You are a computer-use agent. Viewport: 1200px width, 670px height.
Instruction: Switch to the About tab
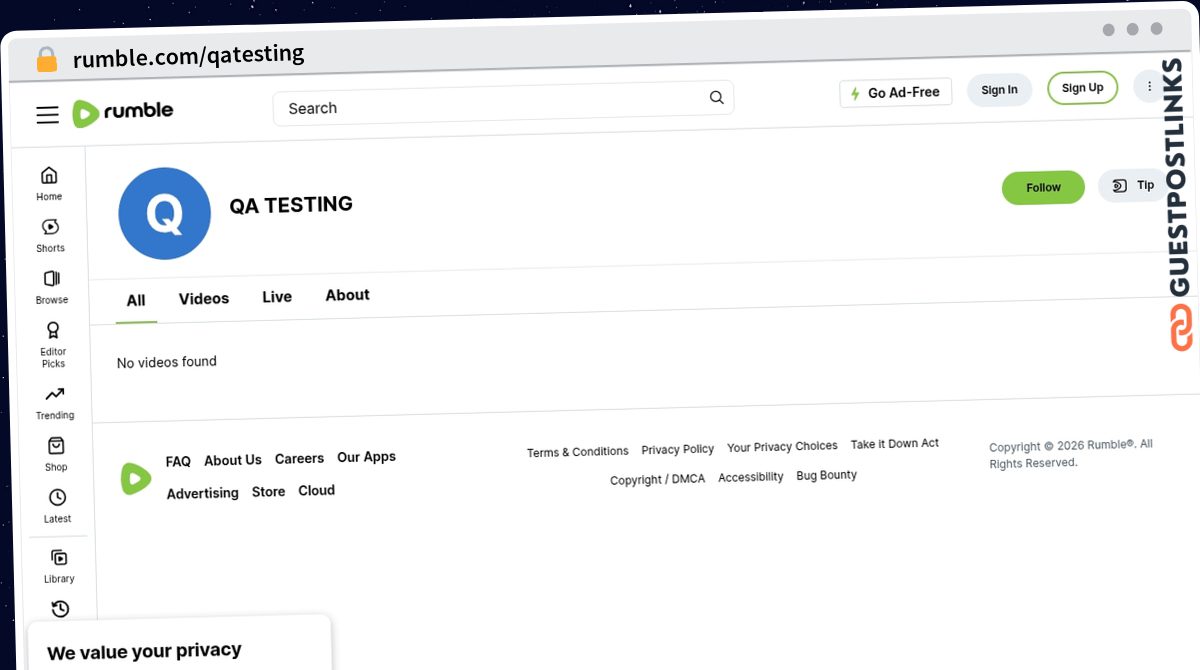coord(347,295)
